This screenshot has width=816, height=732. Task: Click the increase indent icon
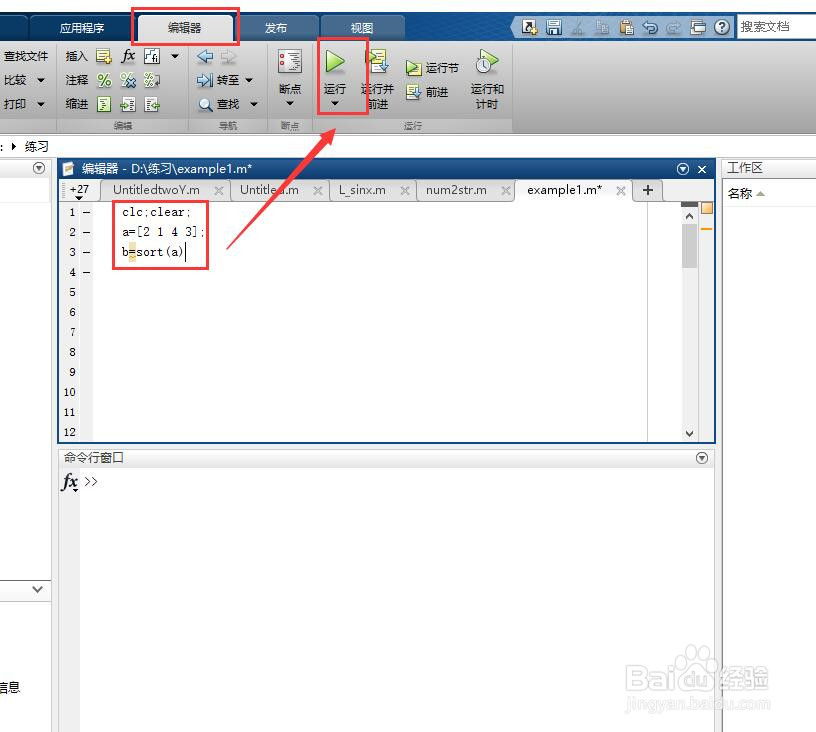(x=128, y=104)
